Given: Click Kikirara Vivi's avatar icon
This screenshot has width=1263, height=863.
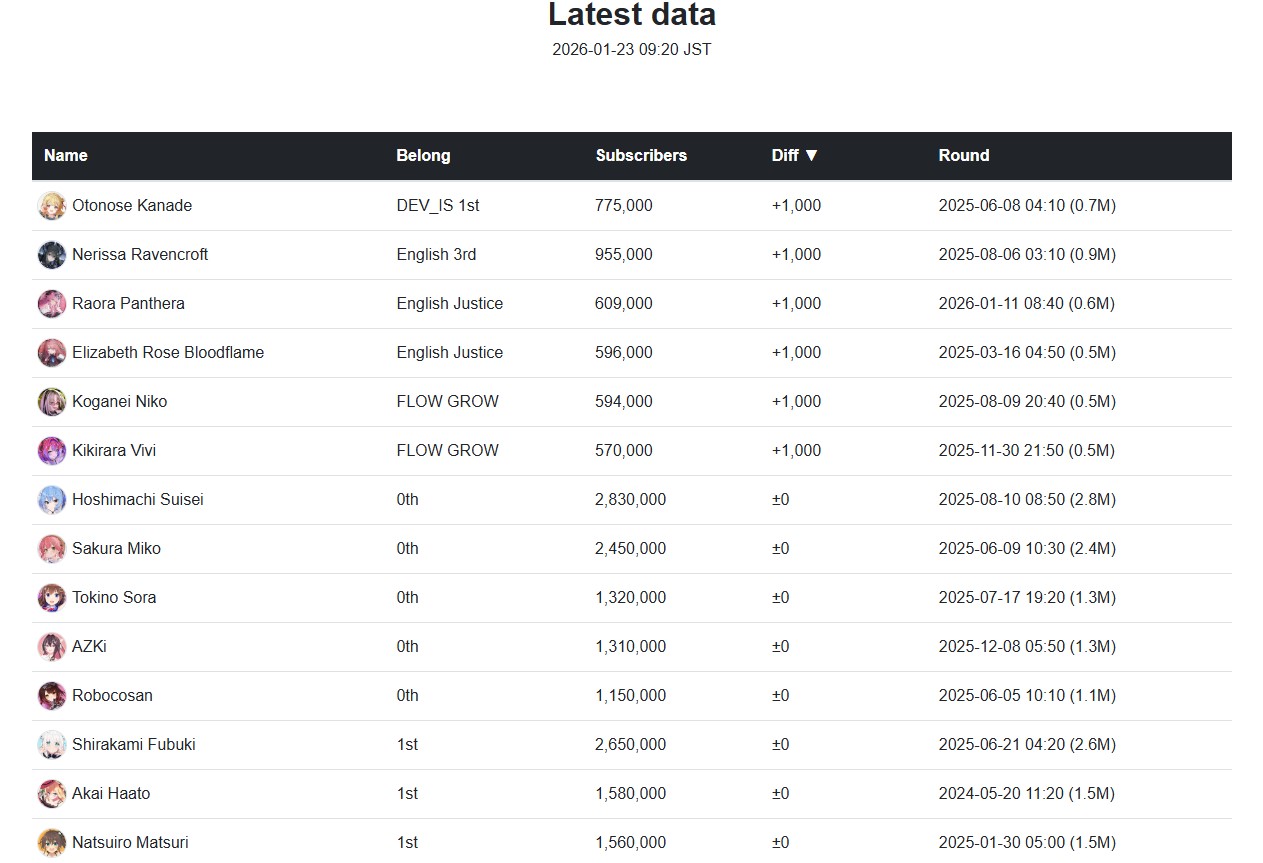Looking at the screenshot, I should pyautogui.click(x=52, y=451).
